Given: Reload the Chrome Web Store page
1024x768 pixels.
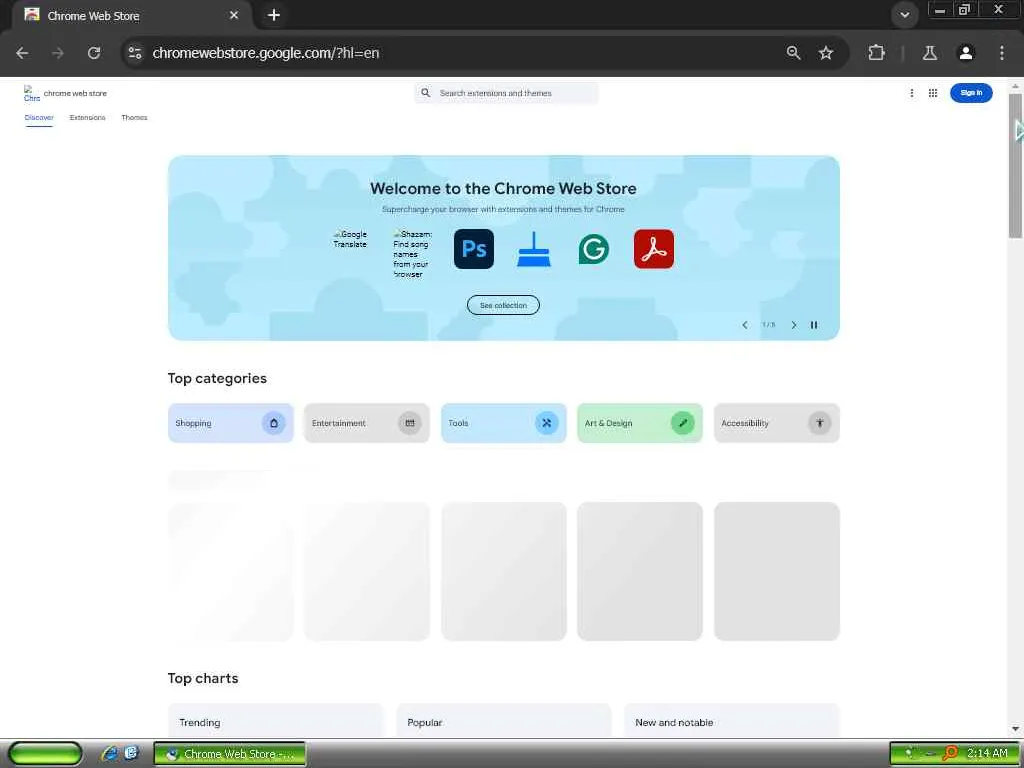Looking at the screenshot, I should click(x=94, y=53).
